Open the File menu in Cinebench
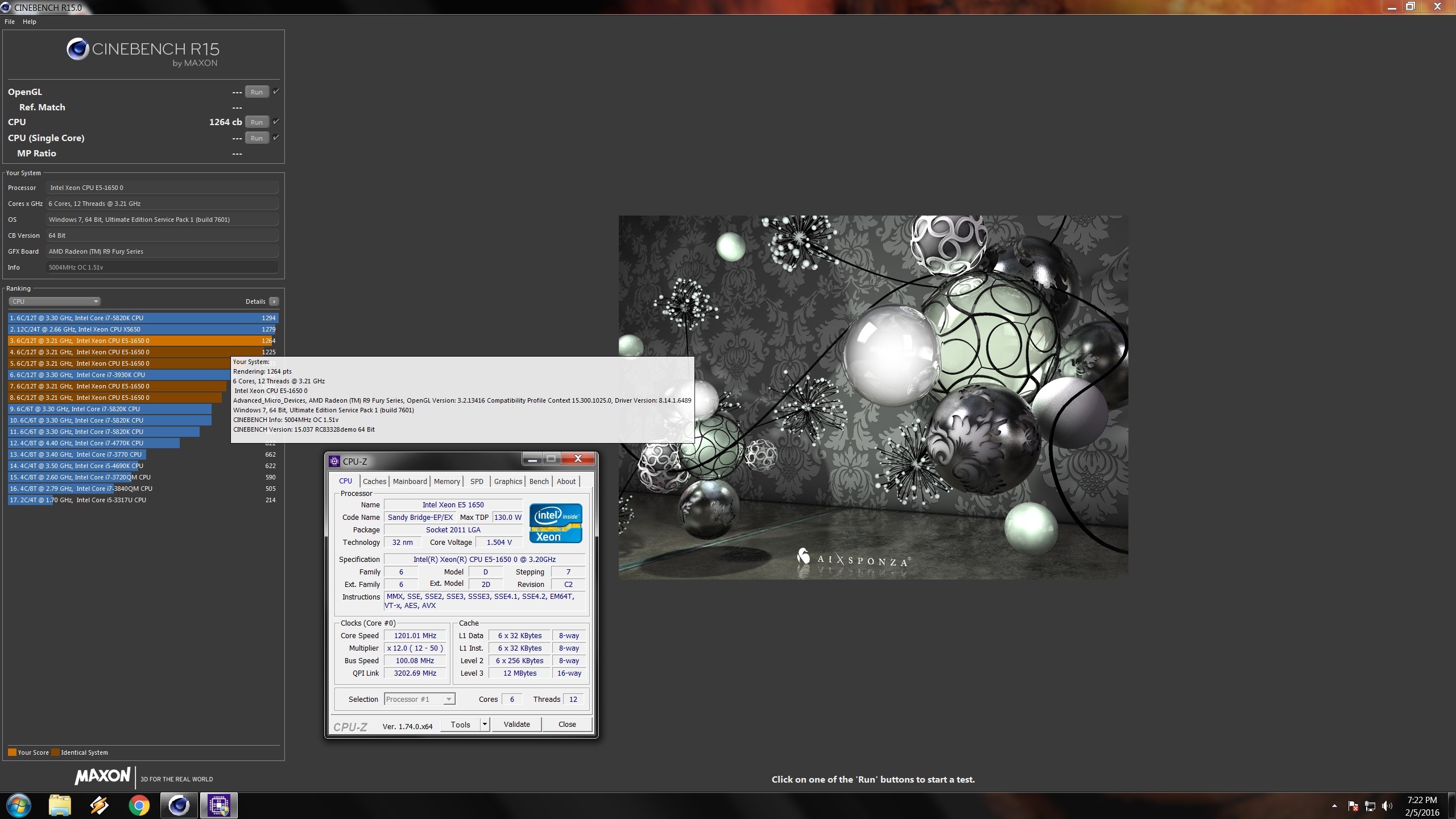Image resolution: width=1456 pixels, height=819 pixels. [x=10, y=22]
